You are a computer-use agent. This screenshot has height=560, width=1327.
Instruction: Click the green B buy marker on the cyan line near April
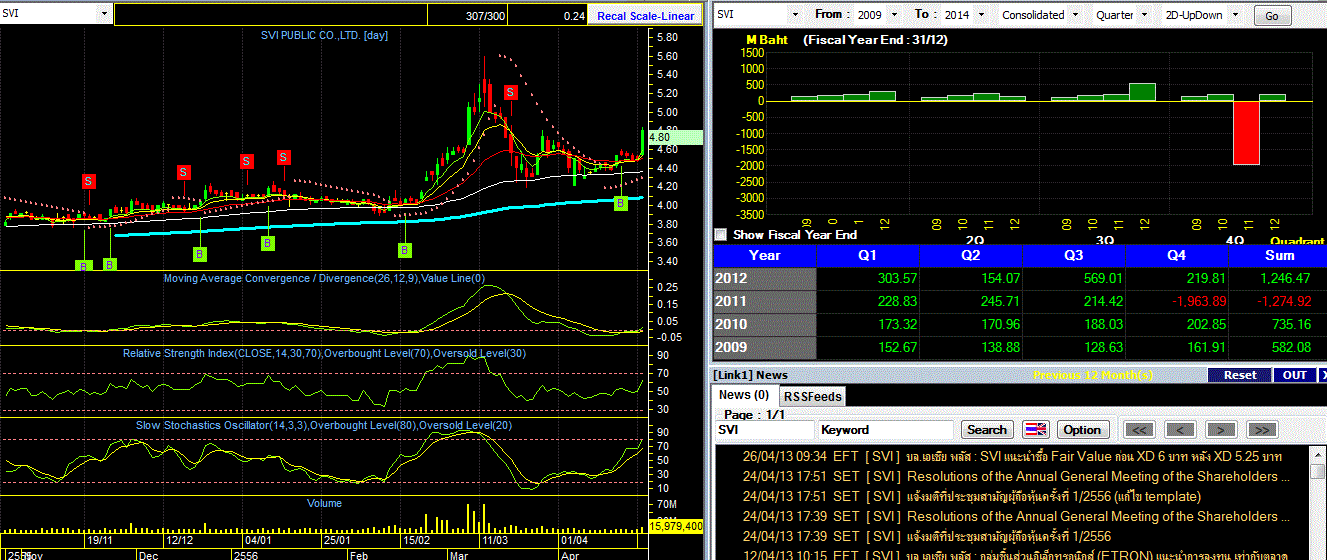[x=620, y=203]
